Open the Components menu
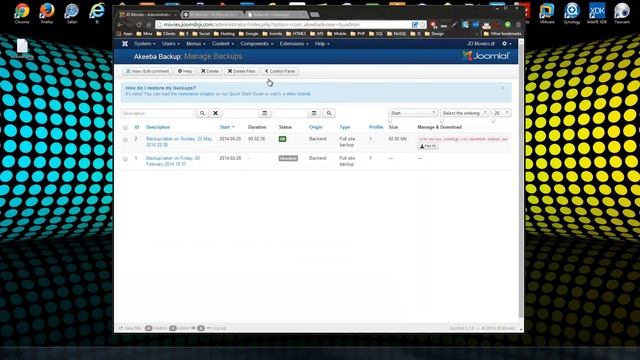This screenshot has height=360, width=640. tap(257, 44)
